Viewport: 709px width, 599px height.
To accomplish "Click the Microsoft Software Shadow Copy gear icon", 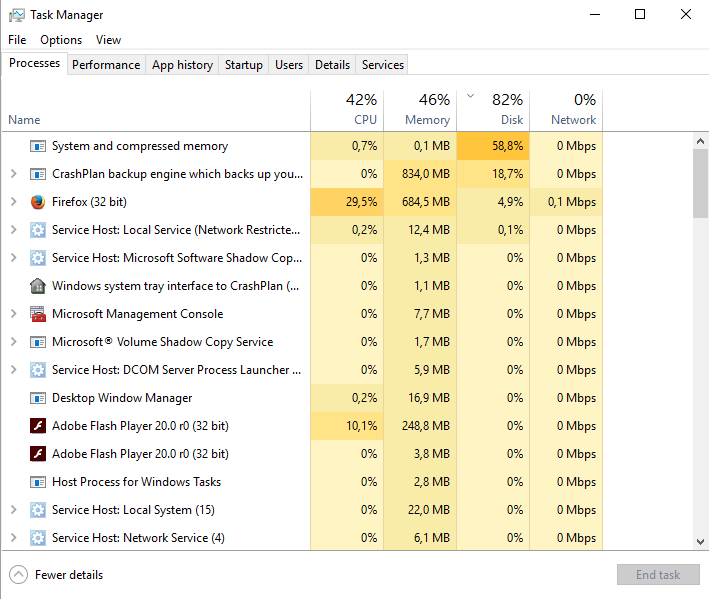I will tap(38, 258).
